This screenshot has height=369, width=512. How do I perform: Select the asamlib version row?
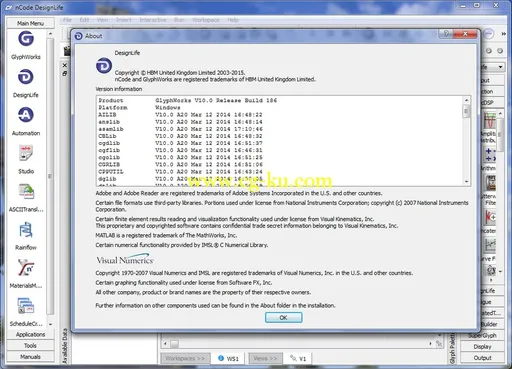[x=180, y=129]
